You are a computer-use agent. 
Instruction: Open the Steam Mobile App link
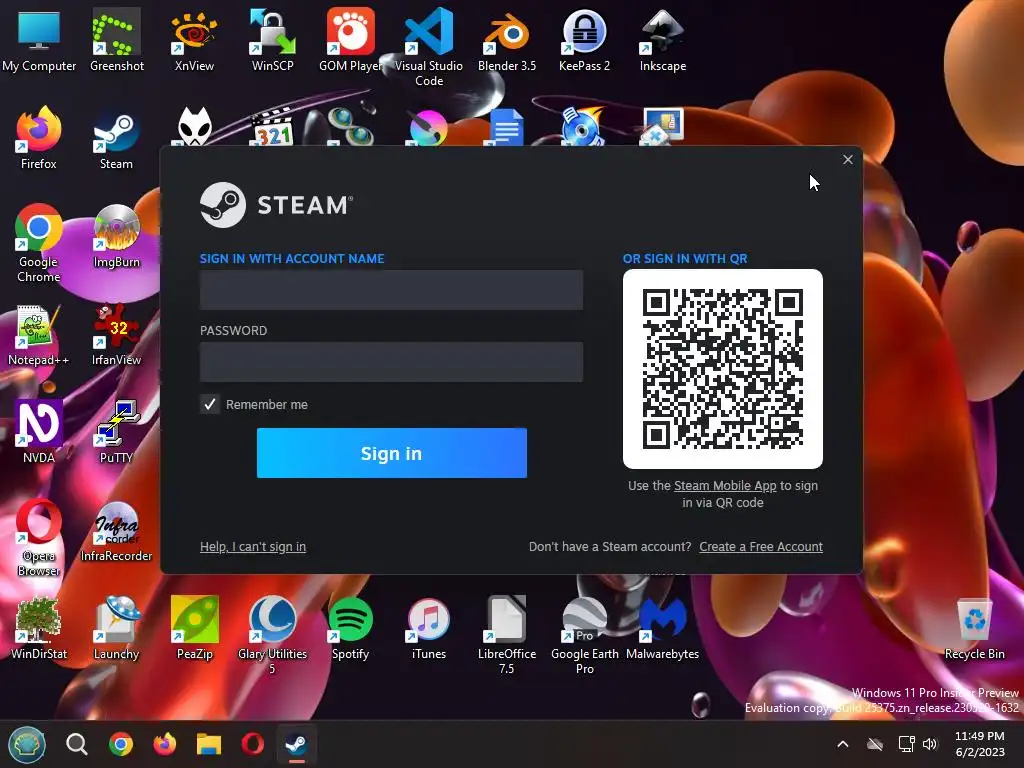(x=725, y=486)
